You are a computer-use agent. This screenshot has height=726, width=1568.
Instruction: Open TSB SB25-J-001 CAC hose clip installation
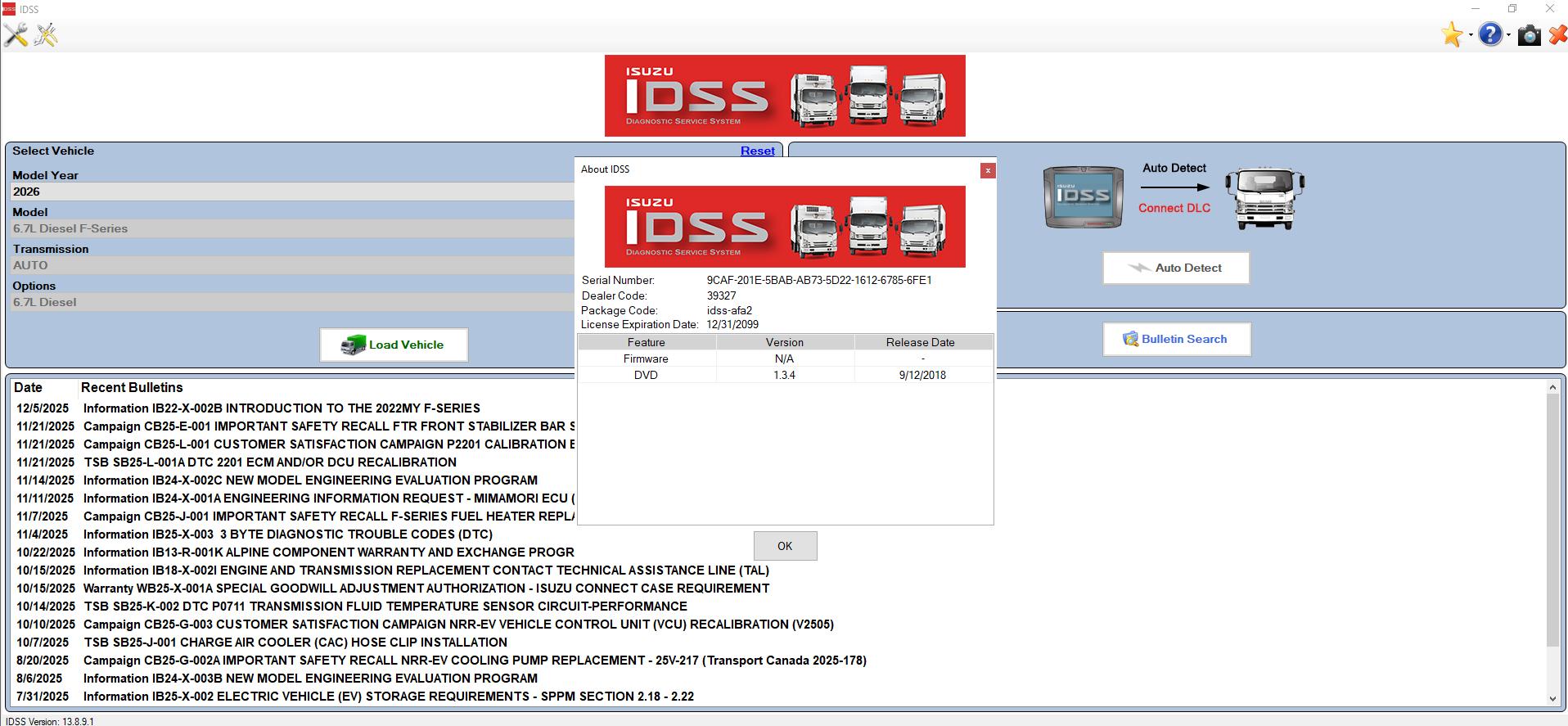tap(295, 643)
